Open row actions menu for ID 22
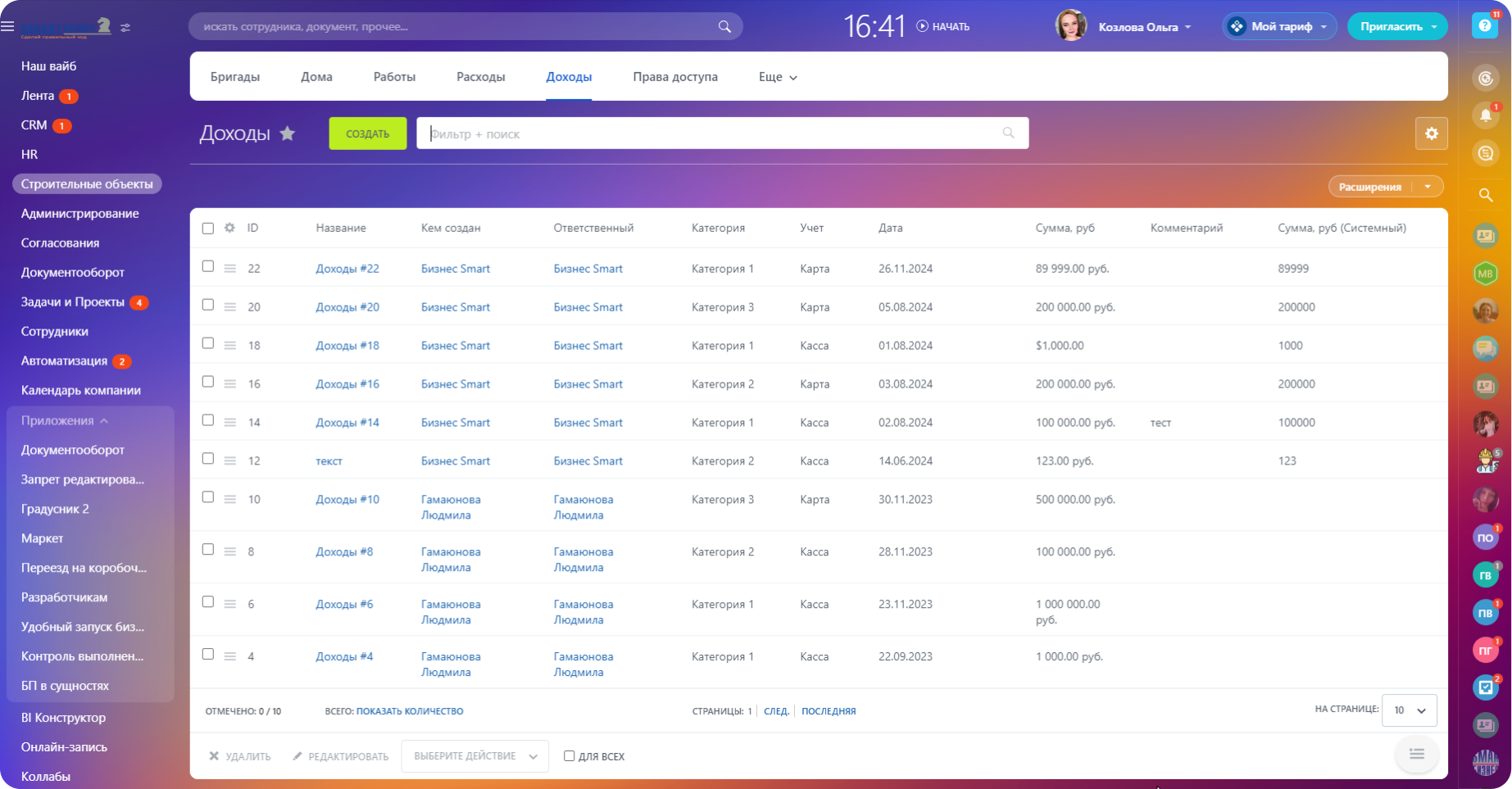Screen dimensions: 1512x789 pyautogui.click(x=230, y=269)
